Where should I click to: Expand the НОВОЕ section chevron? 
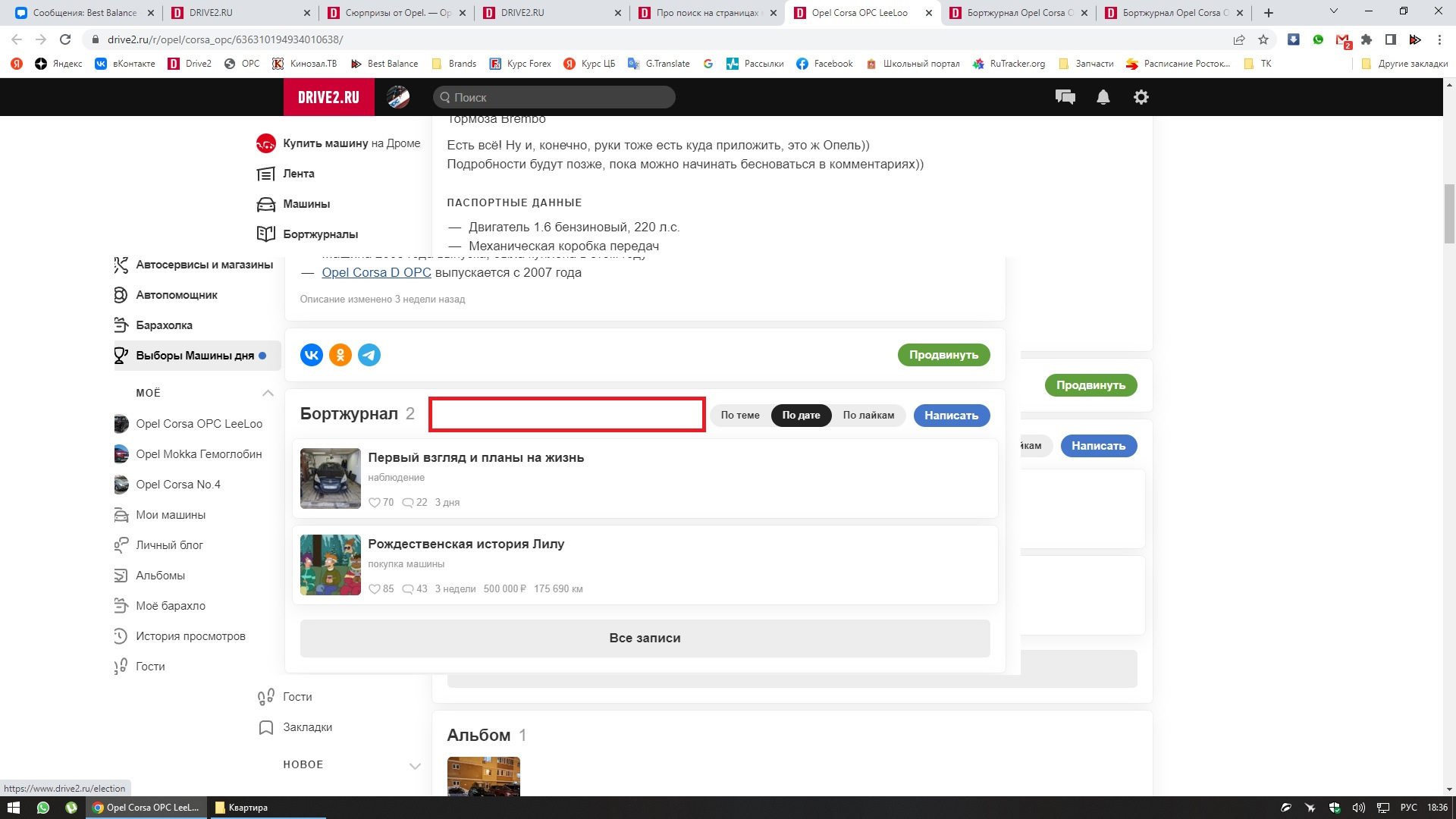(x=415, y=765)
